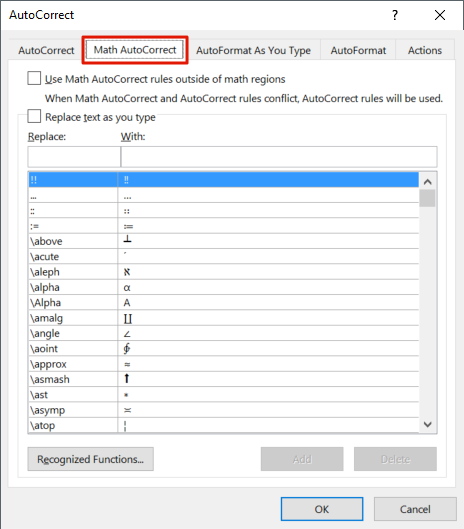Confirm with the OK button
The image size is (464, 529).
[322, 509]
